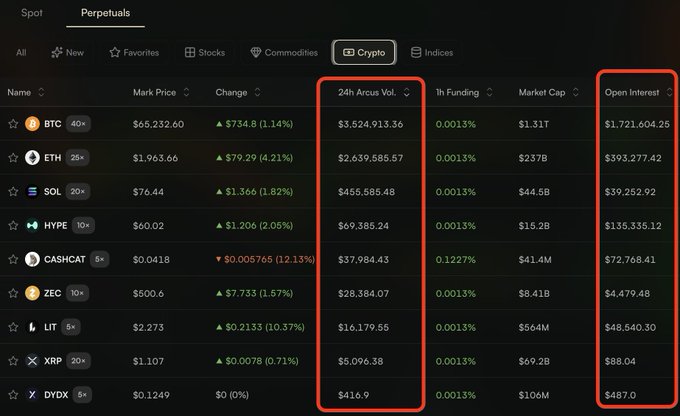Click CASHCAT change $0.005765 (12.13%)
The image size is (680, 416).
point(265,259)
